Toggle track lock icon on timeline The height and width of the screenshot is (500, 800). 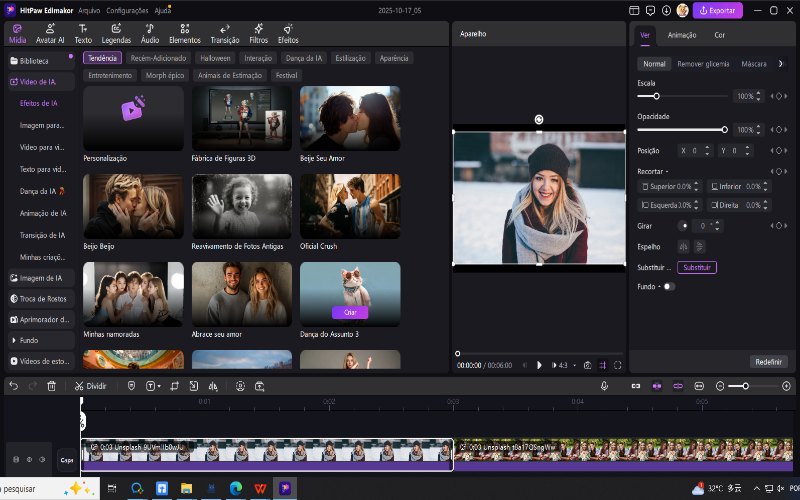16,460
